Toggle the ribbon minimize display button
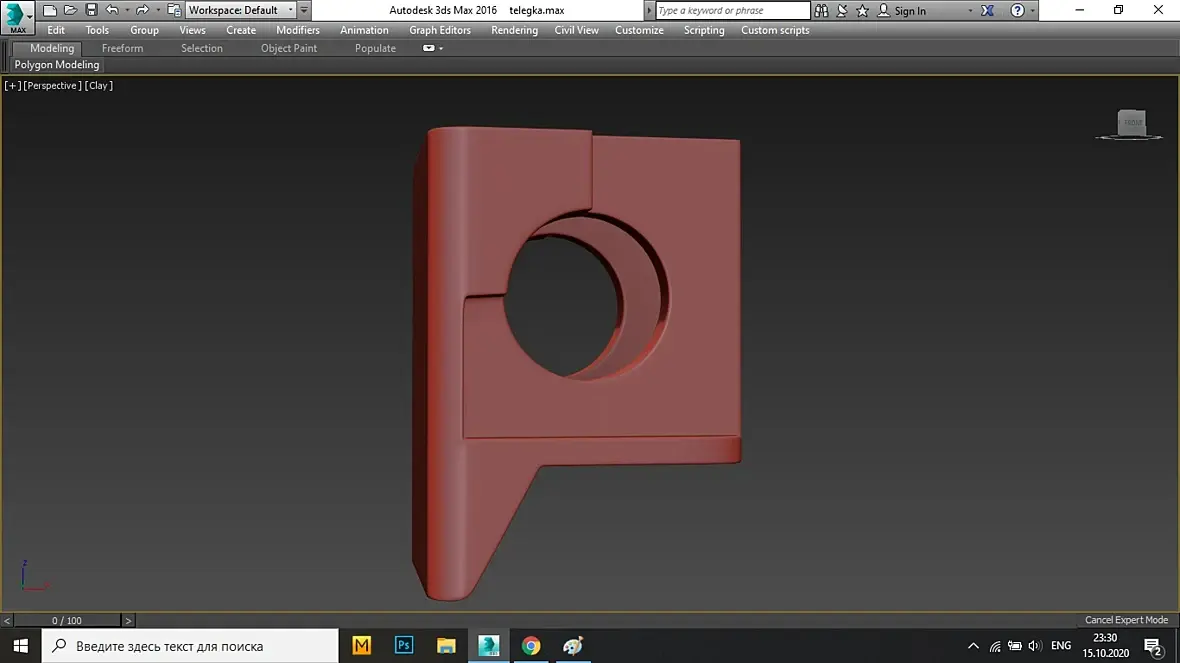Image resolution: width=1180 pixels, height=663 pixels. 429,48
